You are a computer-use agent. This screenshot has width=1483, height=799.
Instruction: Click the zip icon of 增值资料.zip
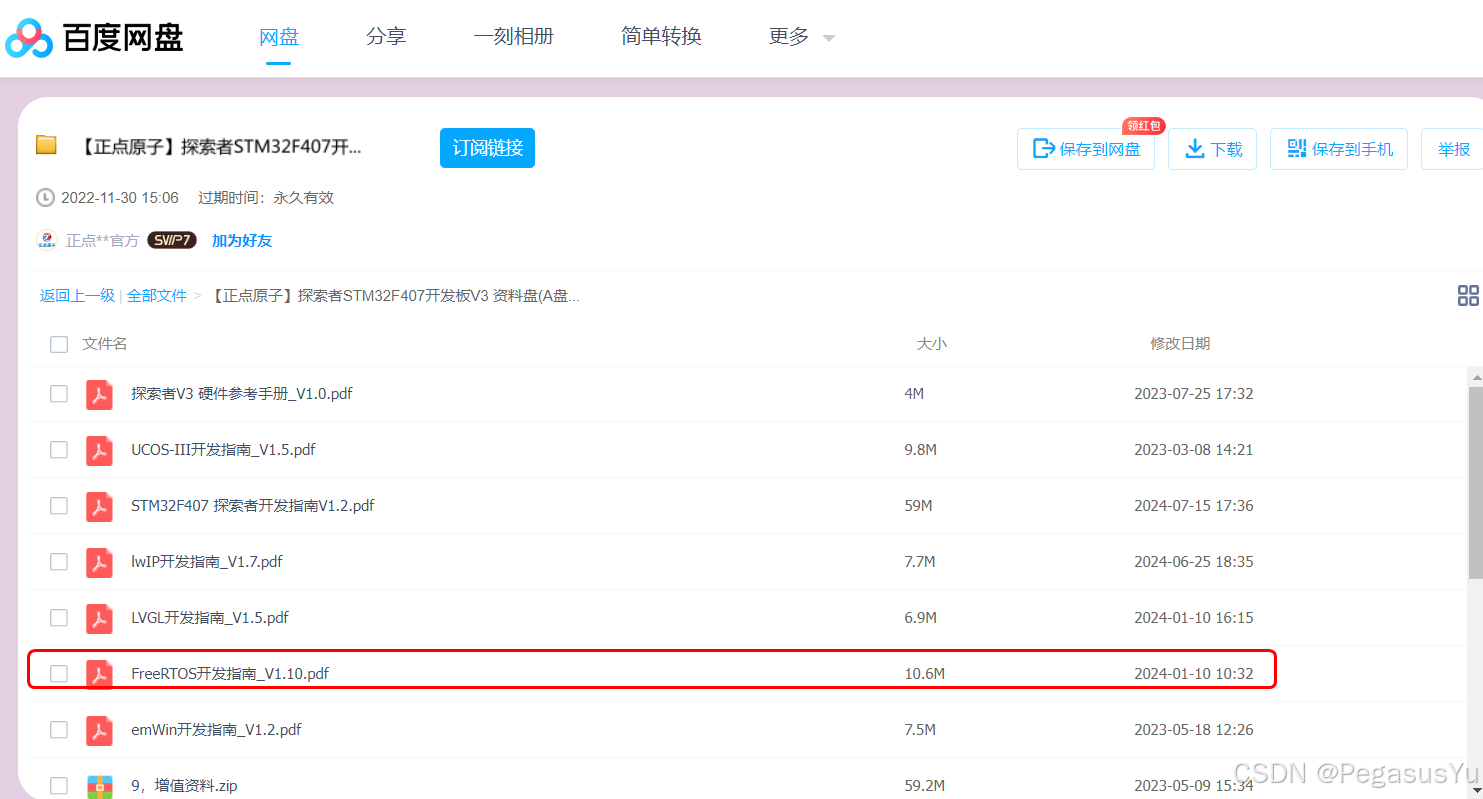tap(99, 786)
